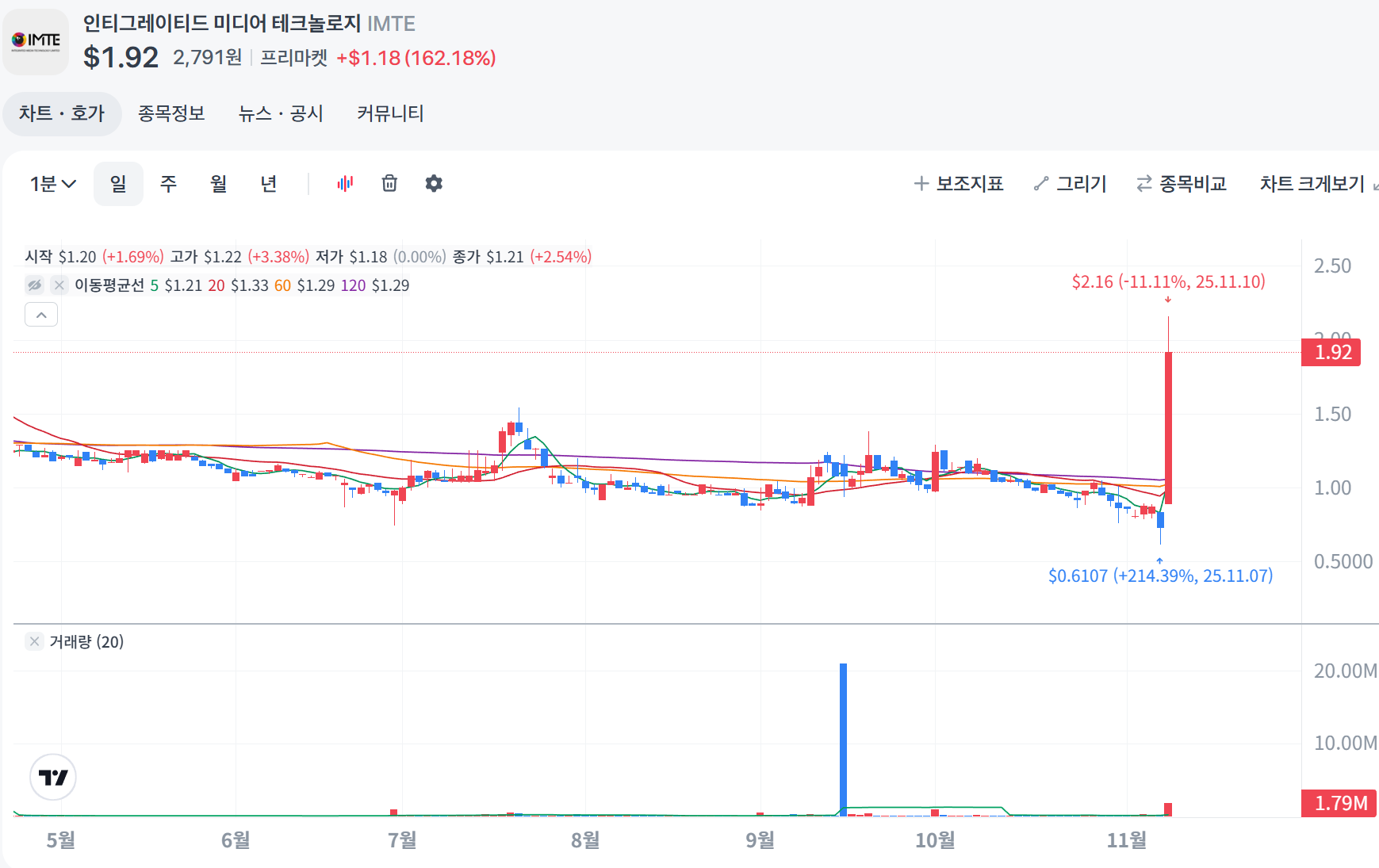
Task: Collapse the legend using the chevron button
Action: click(x=41, y=315)
